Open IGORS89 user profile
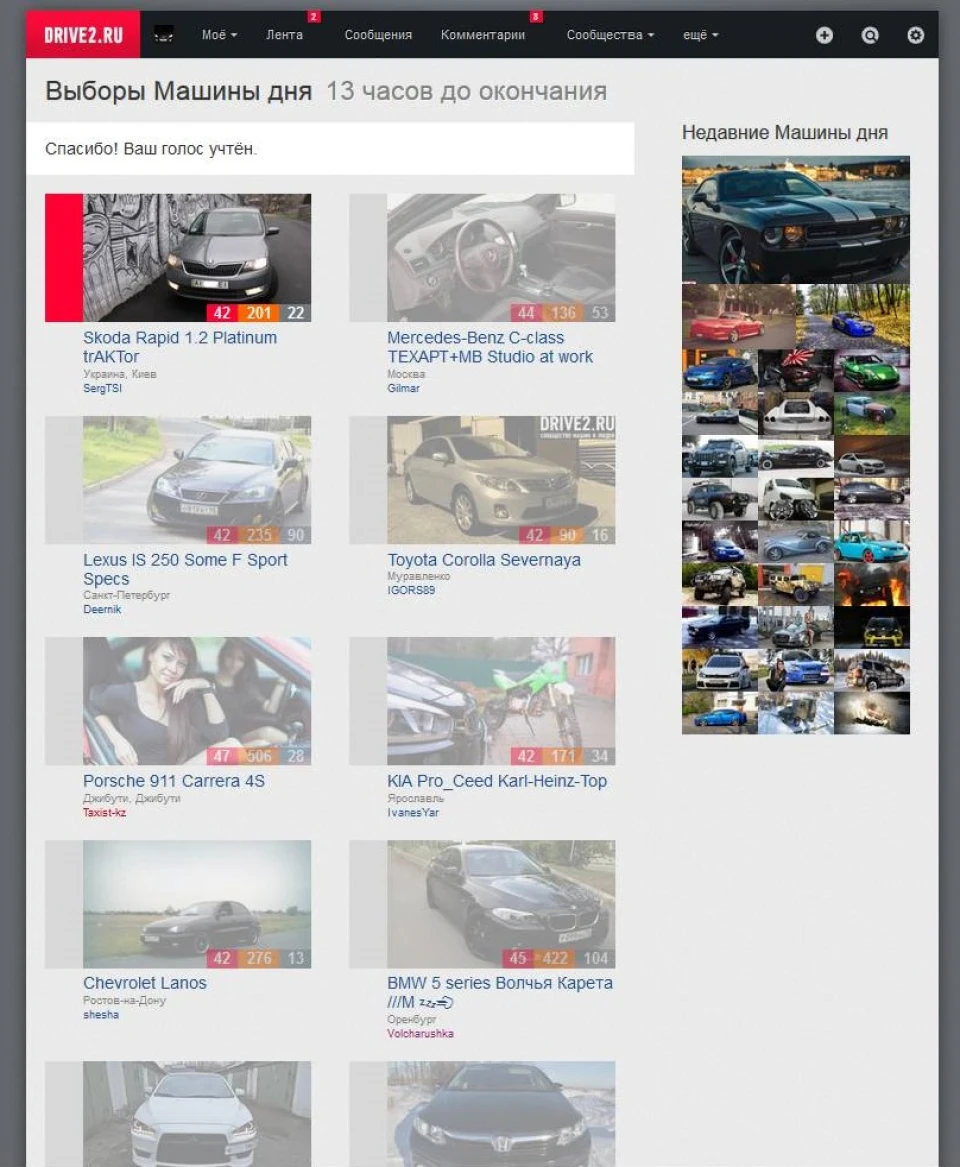The height and width of the screenshot is (1167, 960). (x=411, y=590)
